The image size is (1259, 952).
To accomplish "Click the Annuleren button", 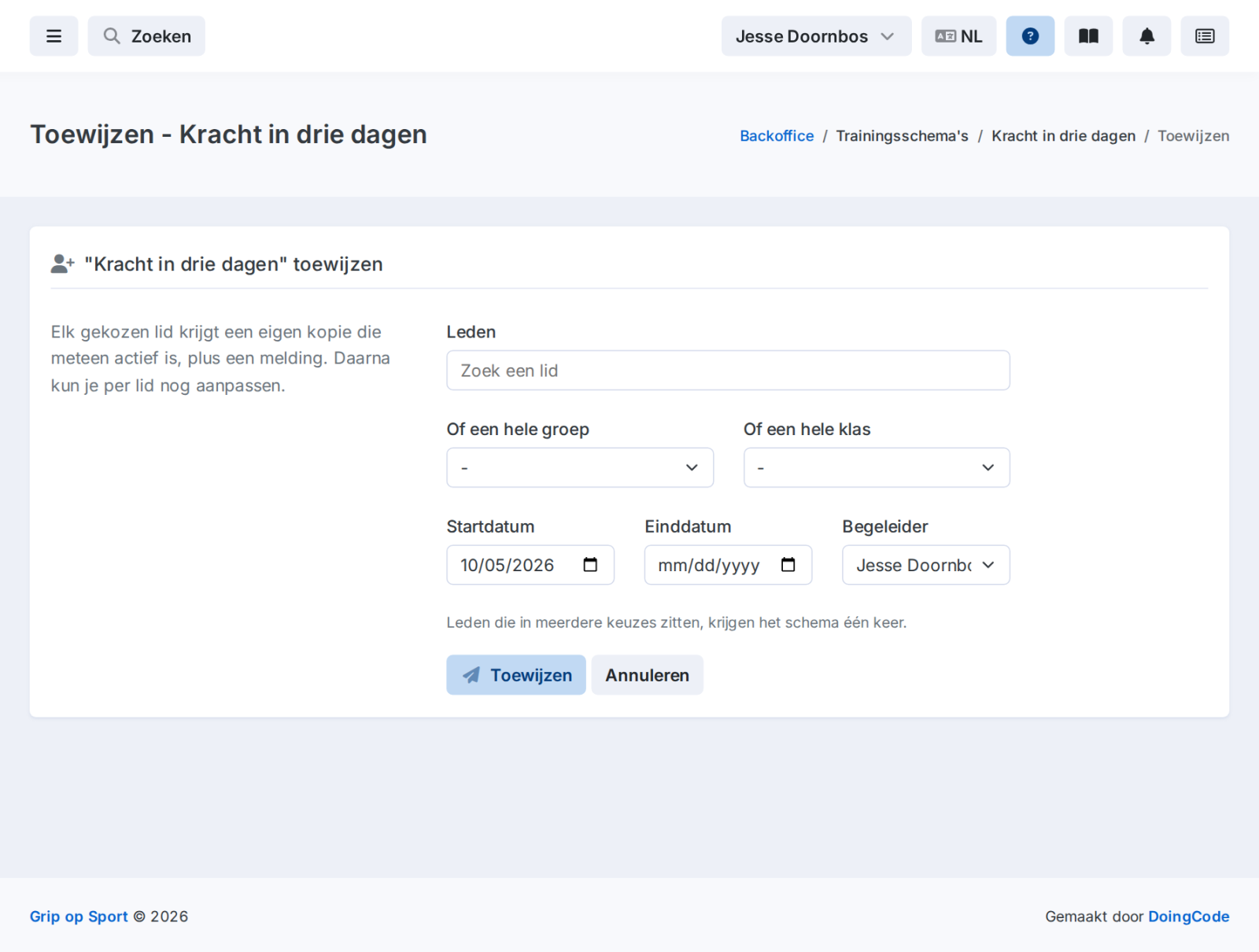I will coord(647,675).
